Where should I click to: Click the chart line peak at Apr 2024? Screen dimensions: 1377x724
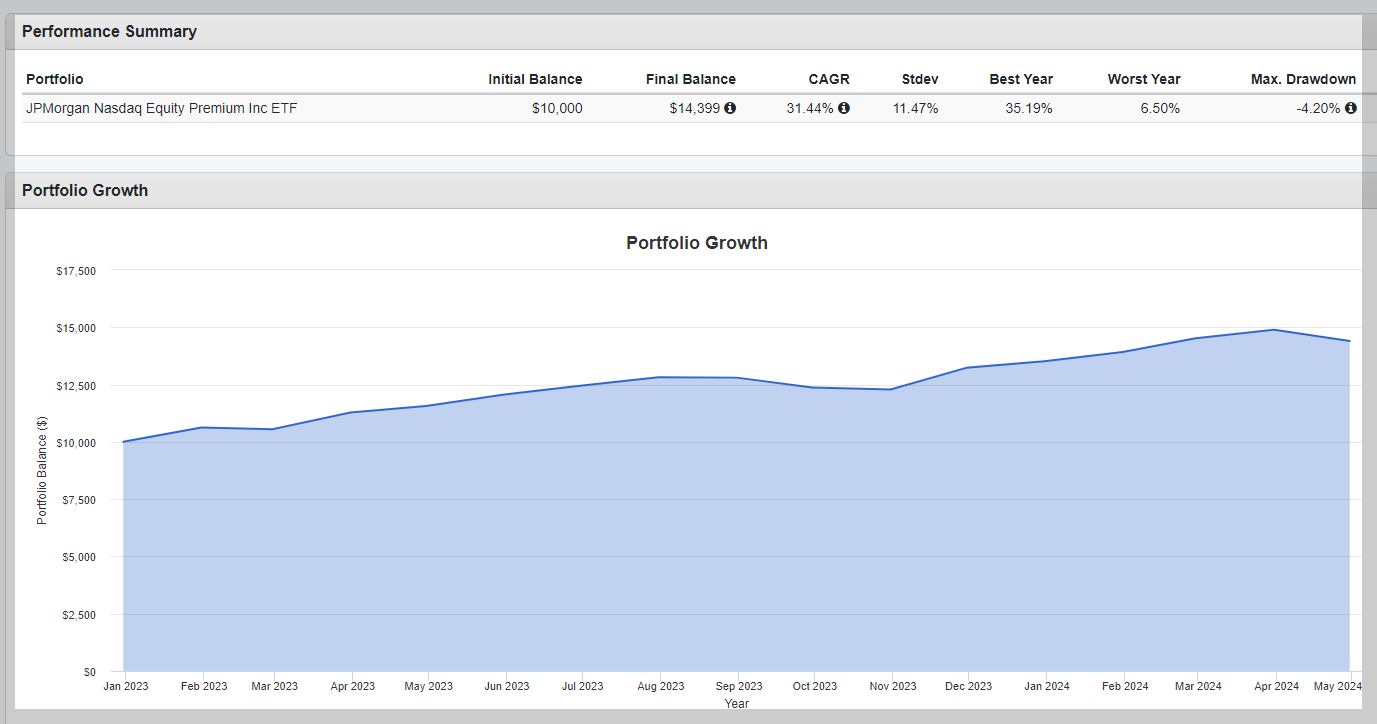pos(1274,330)
